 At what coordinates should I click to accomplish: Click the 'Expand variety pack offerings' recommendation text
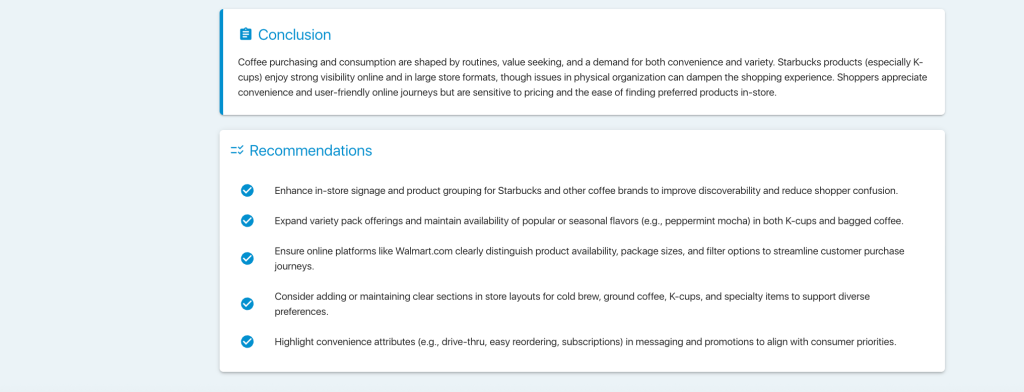click(x=588, y=221)
